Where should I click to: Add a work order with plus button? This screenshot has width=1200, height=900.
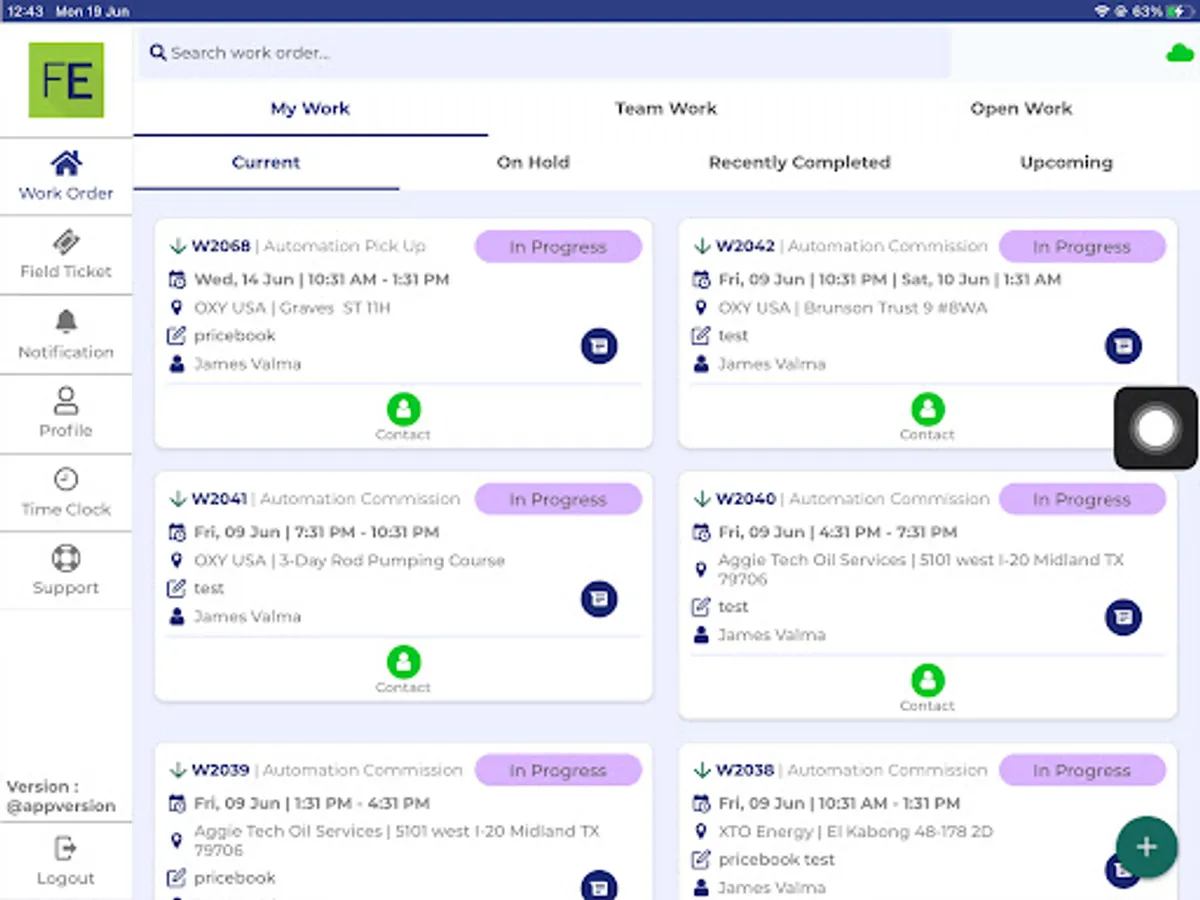point(1146,847)
